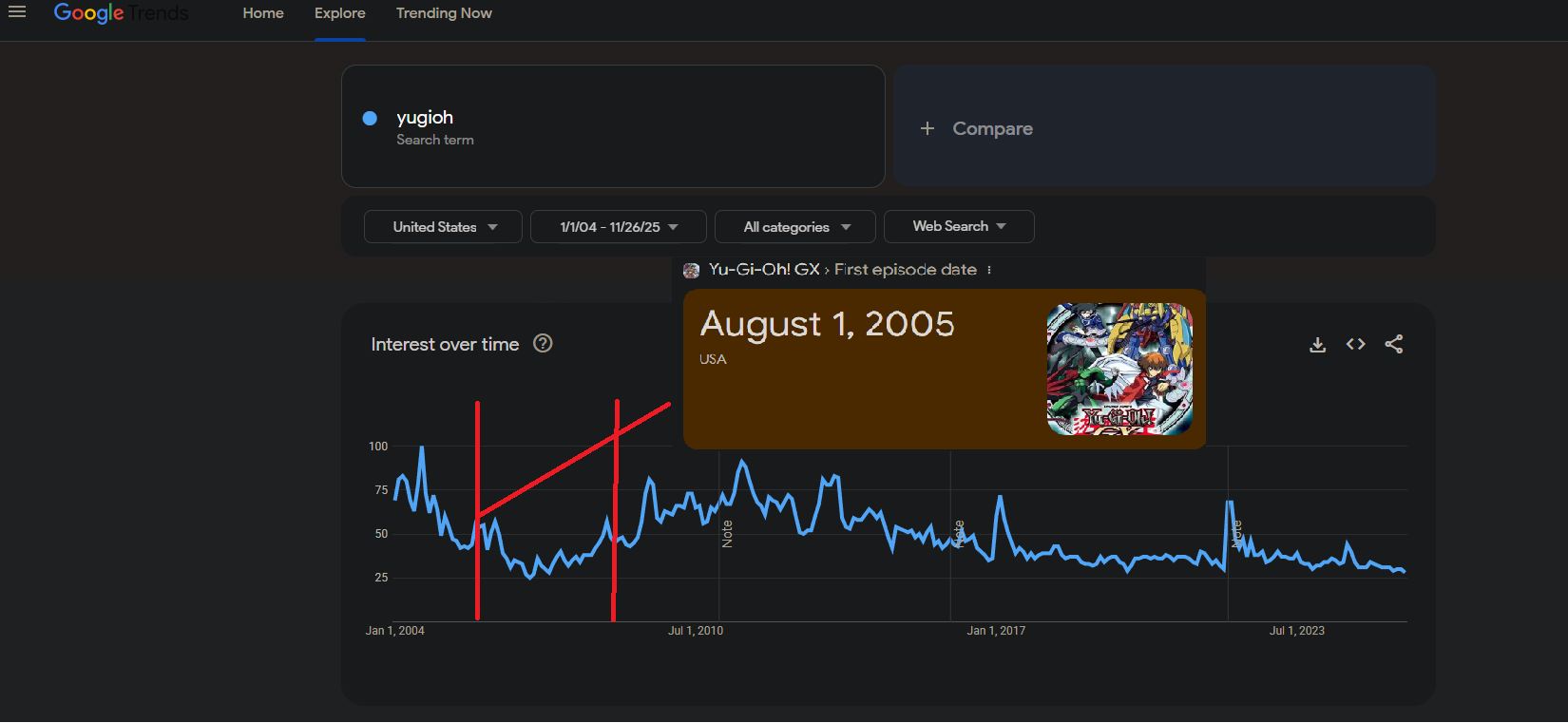
Task: Click the Compare button to add a term
Action: coord(1164,125)
